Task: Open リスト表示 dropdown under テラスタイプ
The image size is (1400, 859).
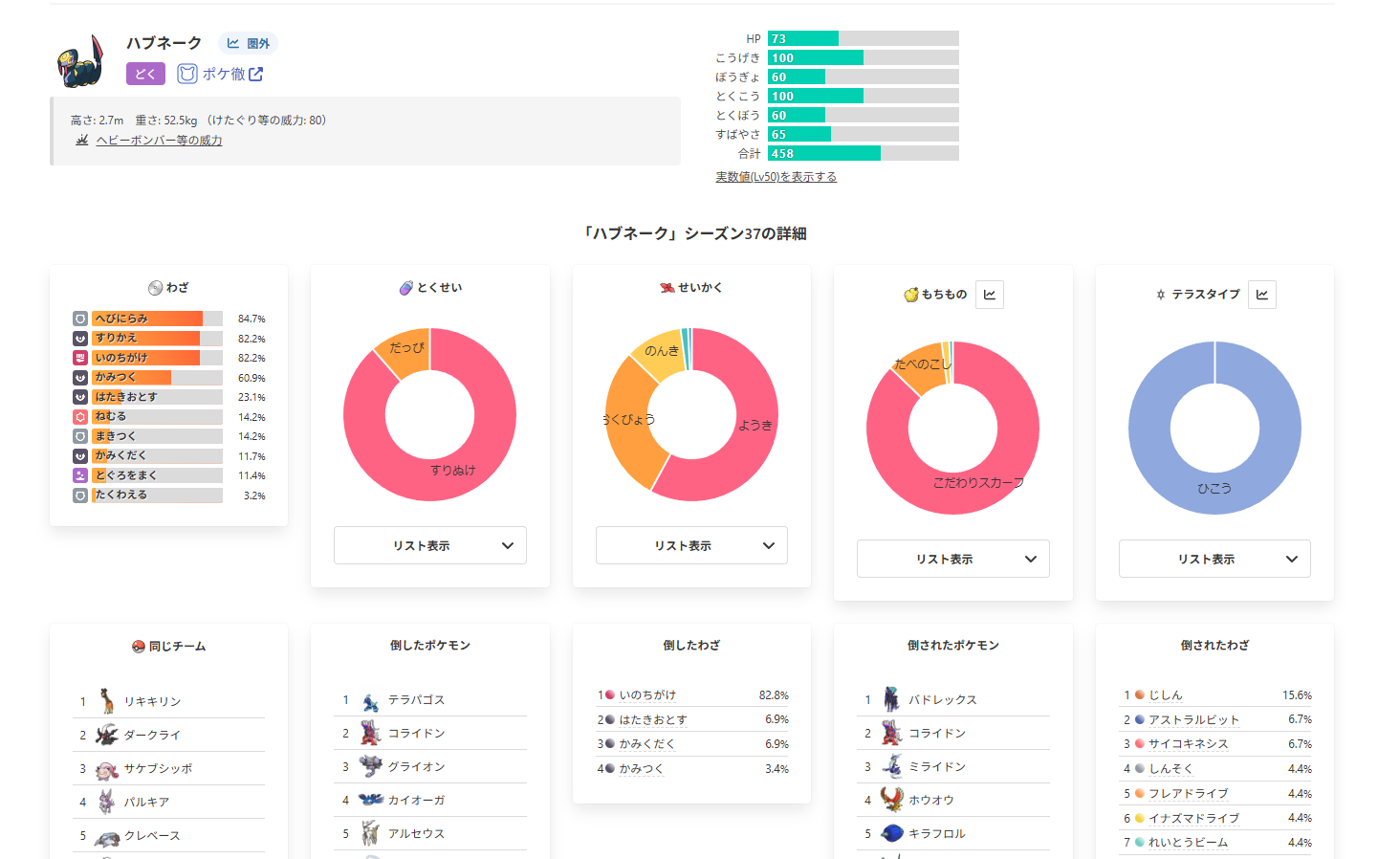Action: 1214,559
